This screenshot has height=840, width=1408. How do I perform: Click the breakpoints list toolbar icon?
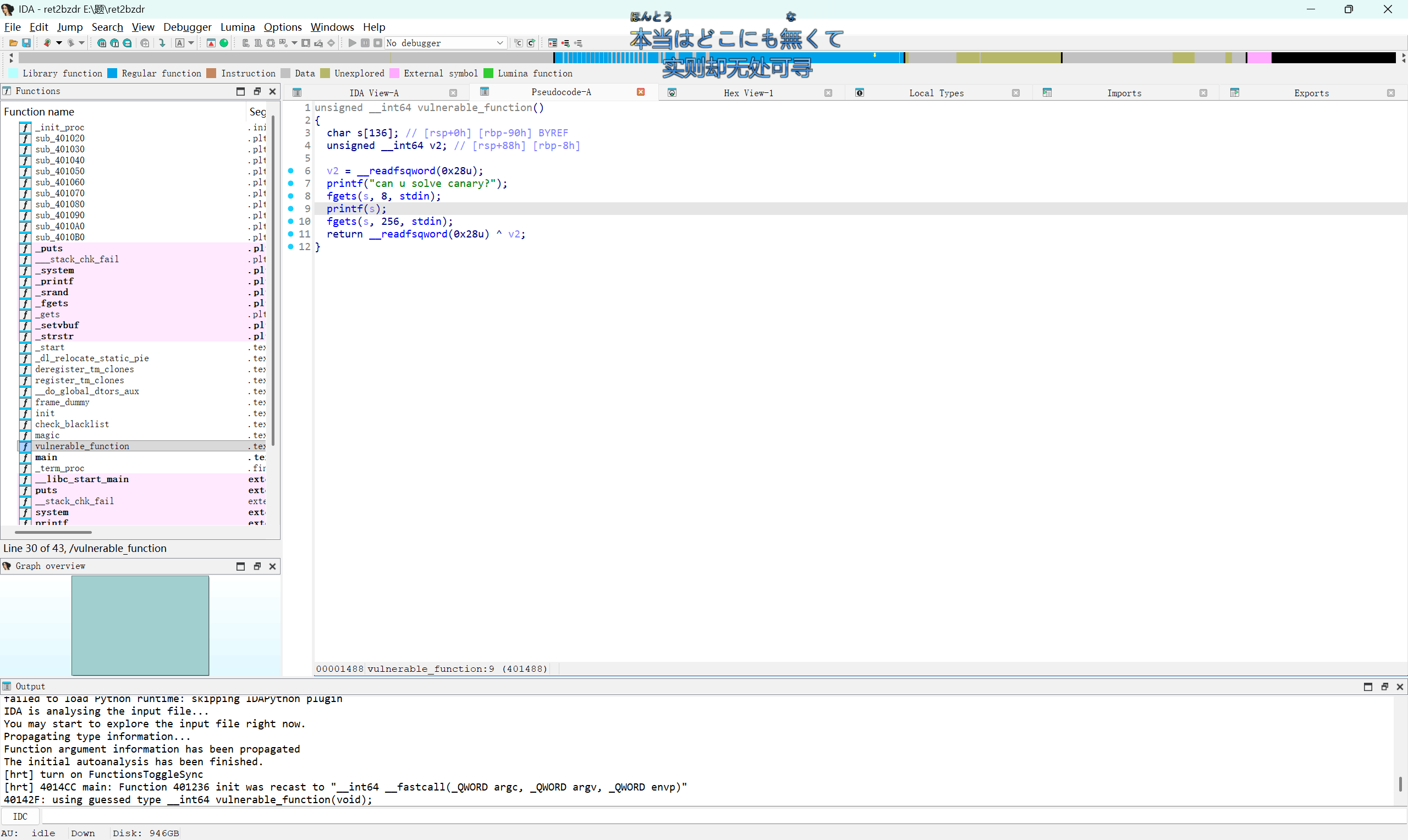point(553,43)
